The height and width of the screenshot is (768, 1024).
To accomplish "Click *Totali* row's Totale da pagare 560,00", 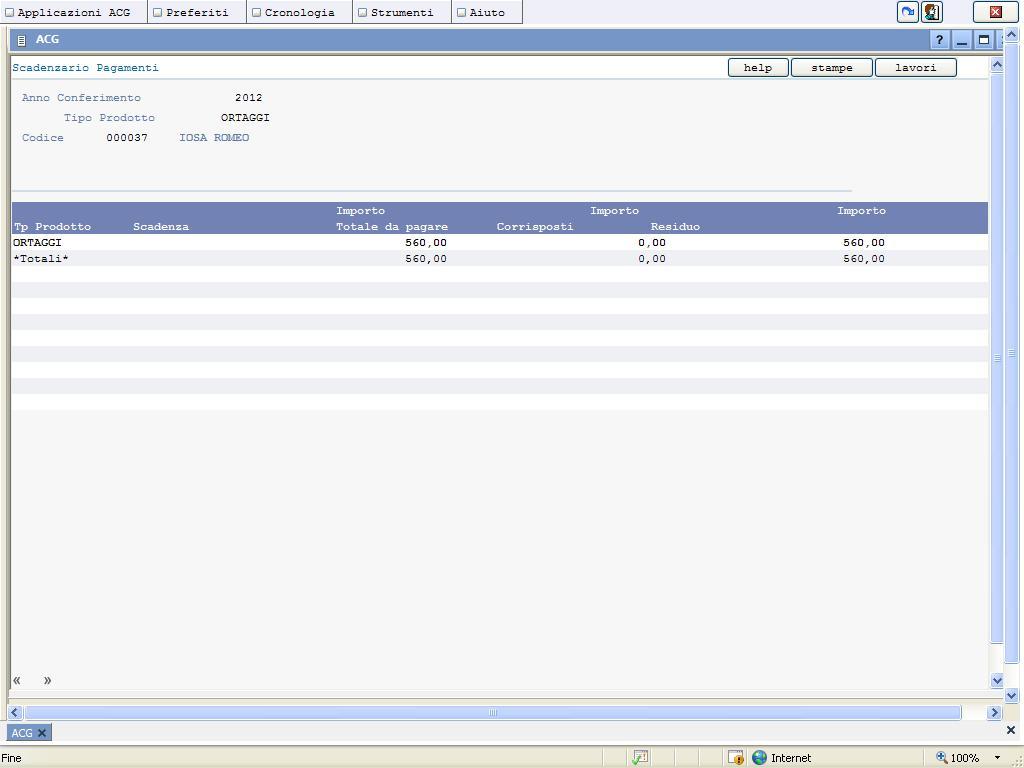I will (426, 259).
